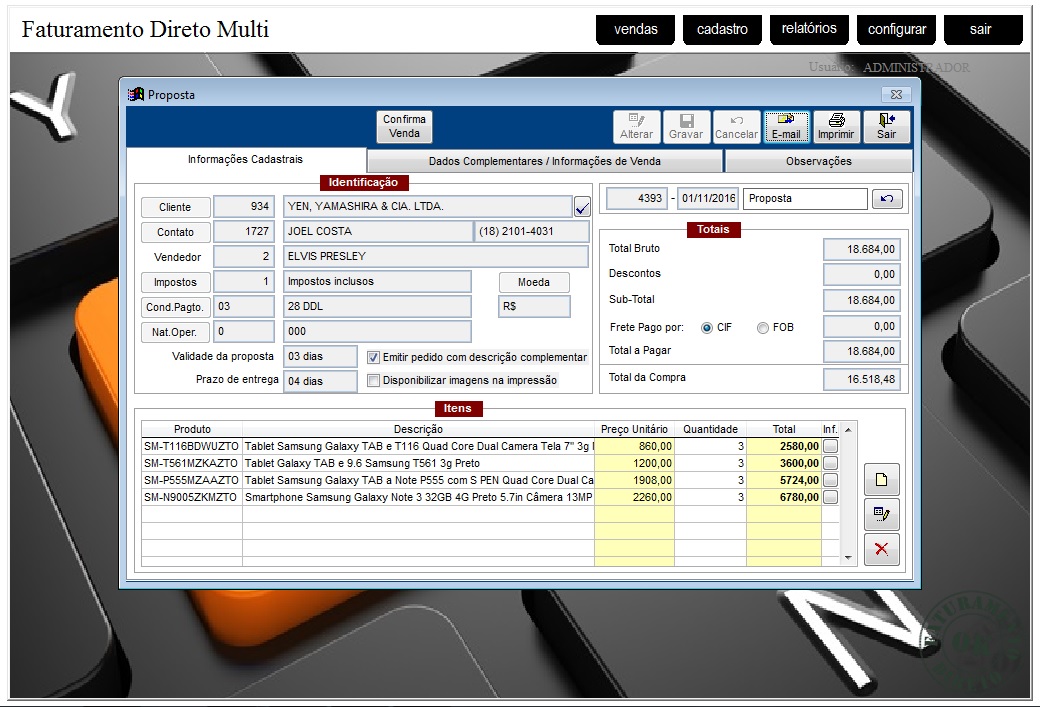Delete the item with the red X icon
This screenshot has height=707, width=1040.
pyautogui.click(x=881, y=548)
